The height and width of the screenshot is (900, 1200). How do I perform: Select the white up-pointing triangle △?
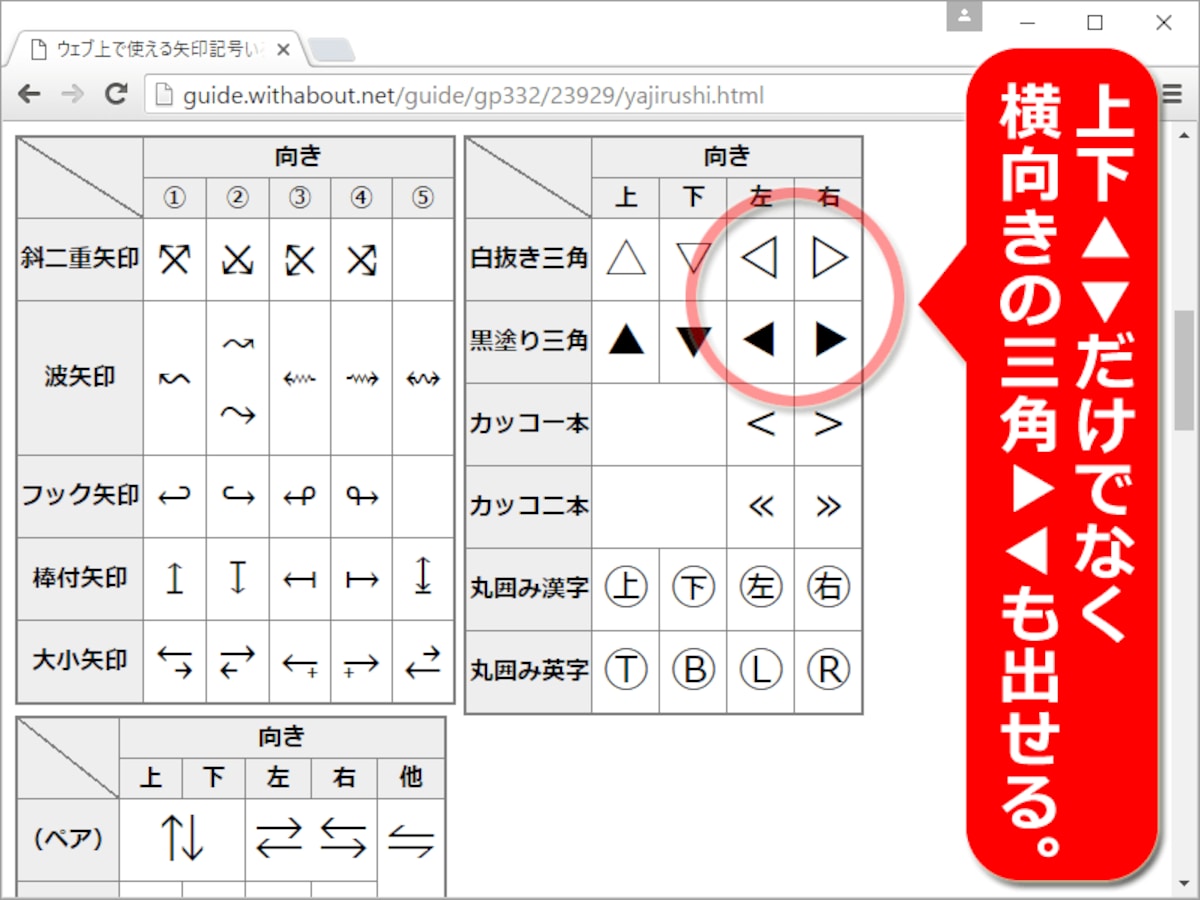click(x=626, y=258)
